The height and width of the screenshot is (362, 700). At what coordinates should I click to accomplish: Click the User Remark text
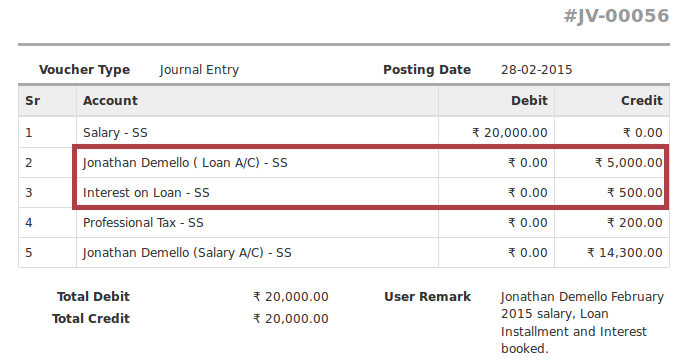click(x=582, y=323)
